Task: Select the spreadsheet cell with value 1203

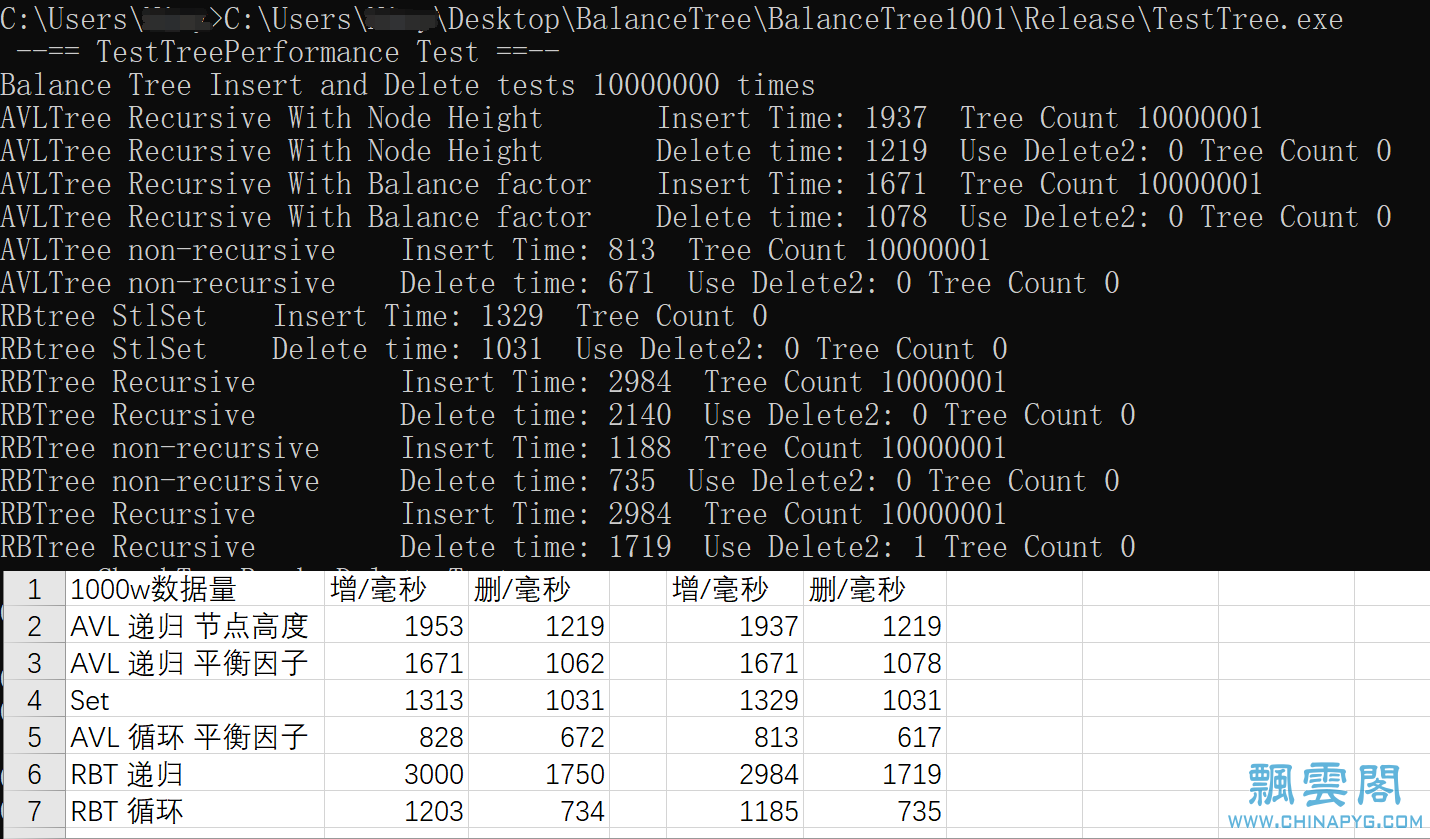Action: [x=397, y=811]
